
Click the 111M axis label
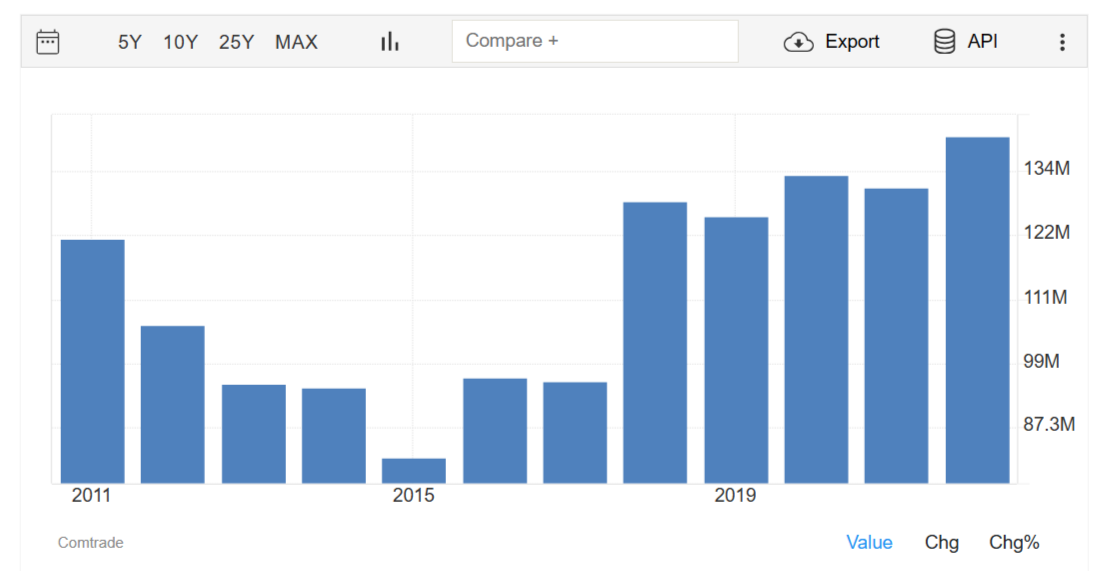click(1045, 298)
